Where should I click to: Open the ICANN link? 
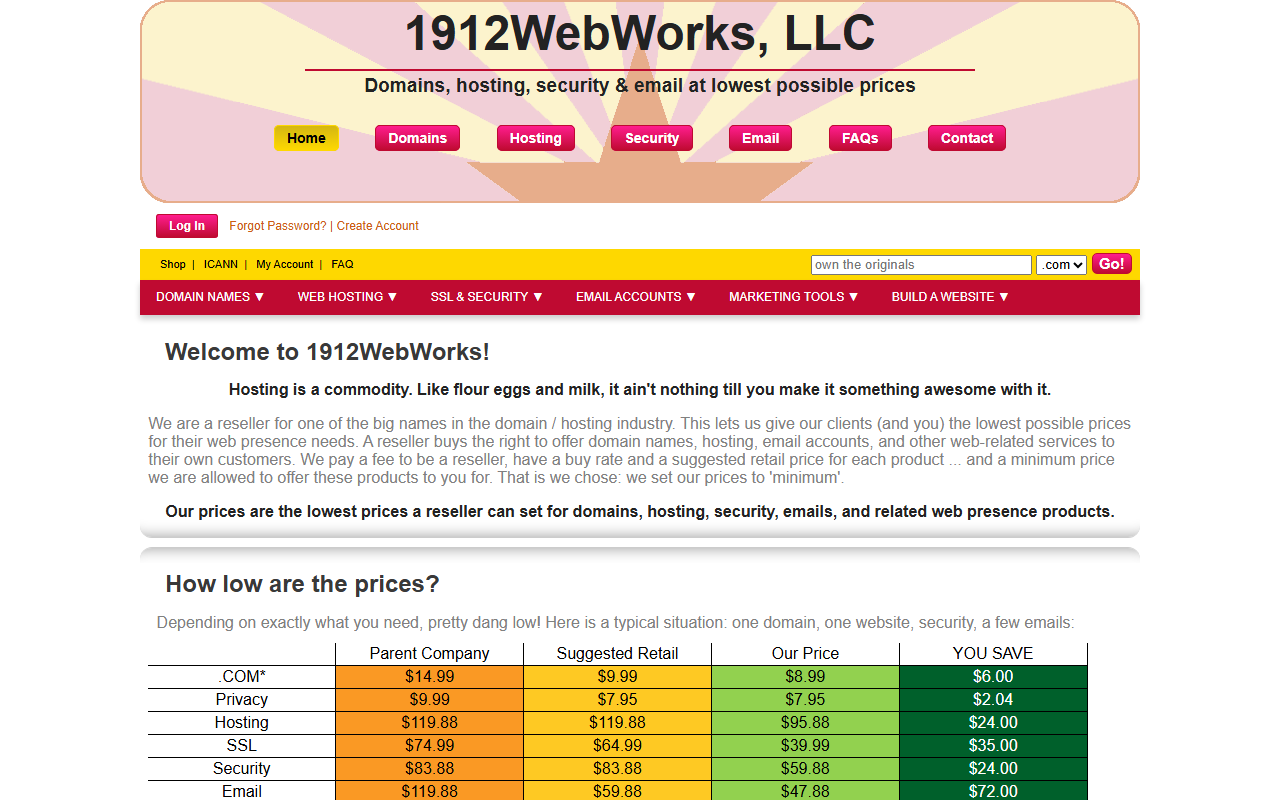point(221,264)
